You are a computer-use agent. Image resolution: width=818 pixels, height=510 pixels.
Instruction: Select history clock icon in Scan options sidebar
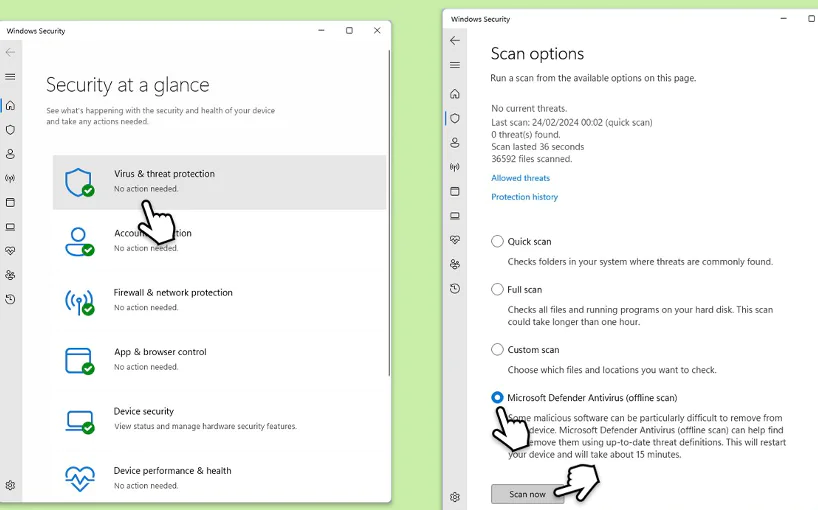click(455, 288)
